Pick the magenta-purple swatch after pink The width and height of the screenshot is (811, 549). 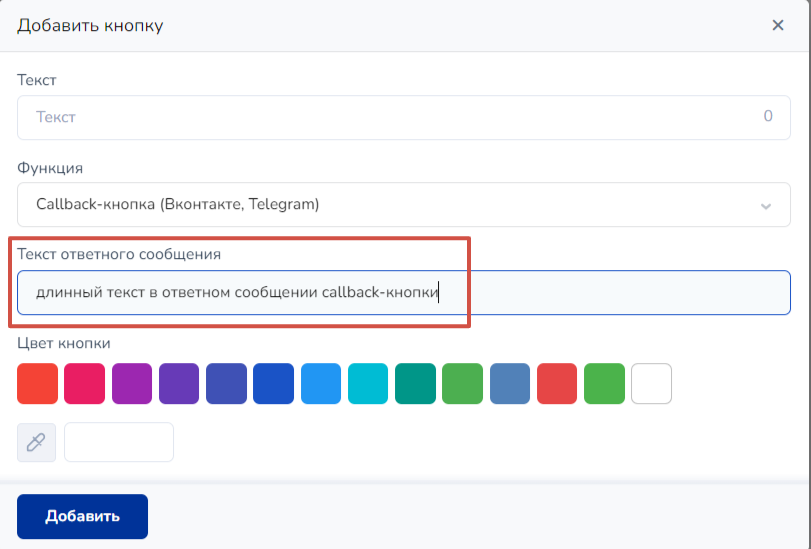(132, 383)
